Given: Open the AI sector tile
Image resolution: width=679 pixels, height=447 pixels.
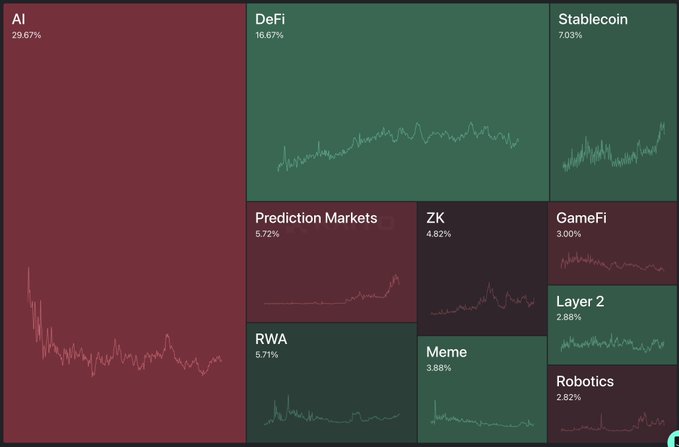Looking at the screenshot, I should [x=123, y=200].
